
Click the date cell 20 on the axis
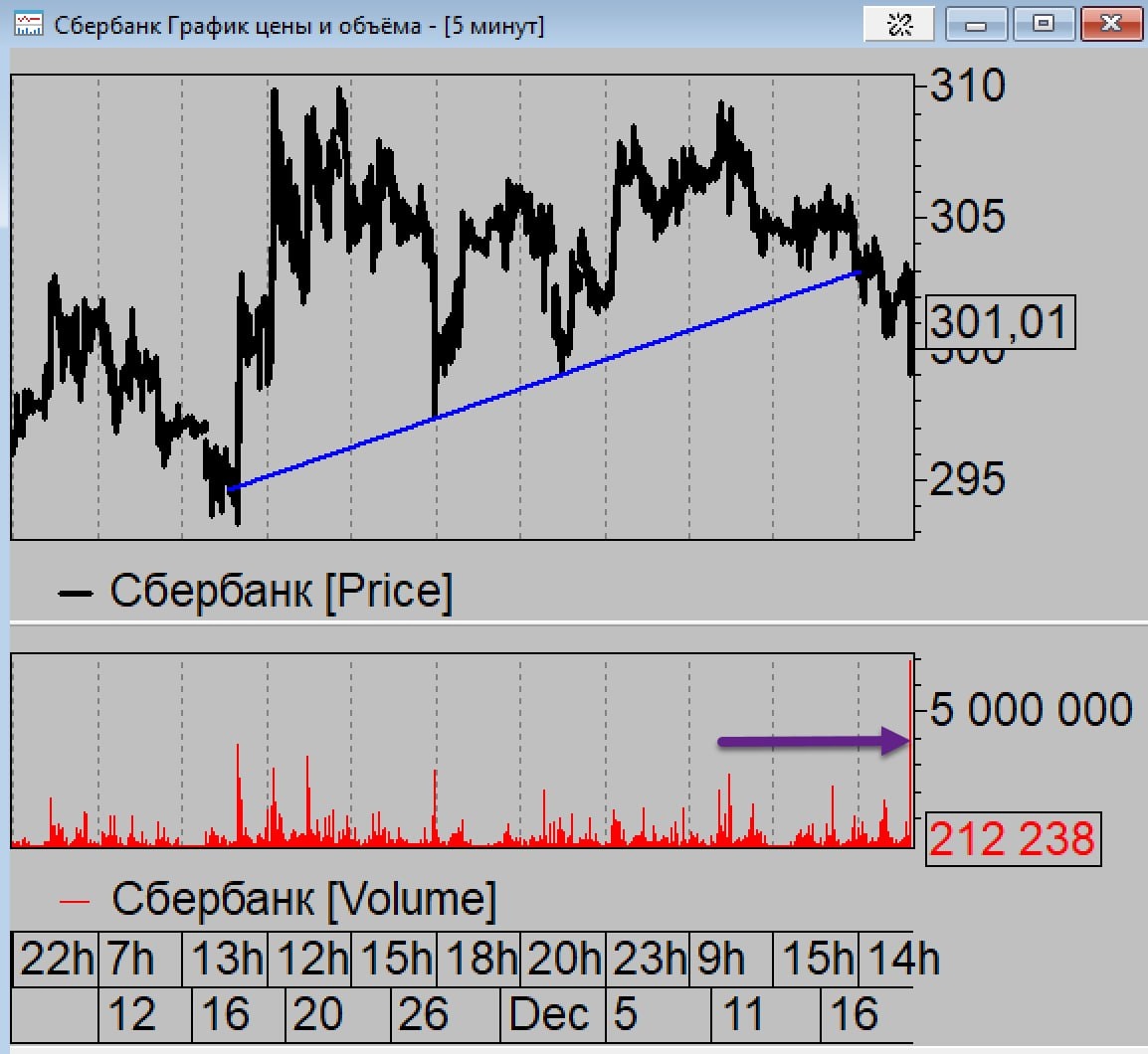click(337, 1014)
